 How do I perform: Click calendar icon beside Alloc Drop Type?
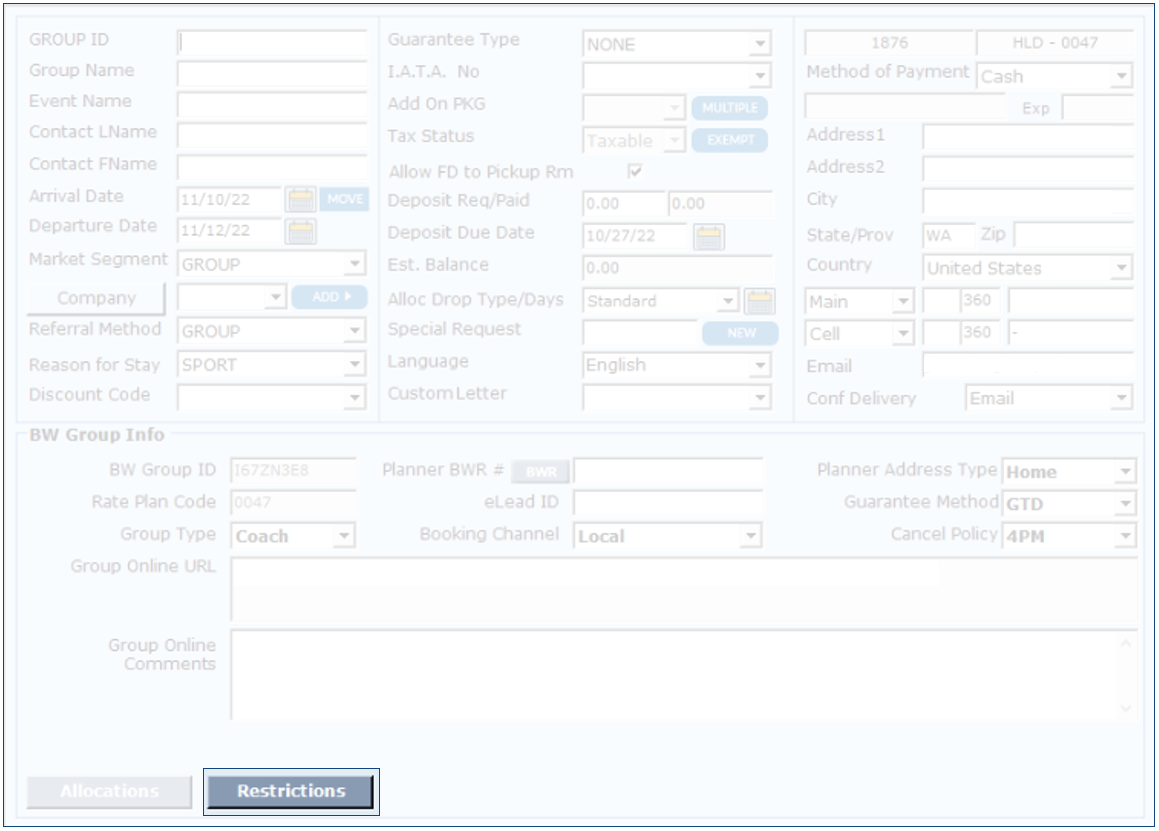click(x=760, y=301)
